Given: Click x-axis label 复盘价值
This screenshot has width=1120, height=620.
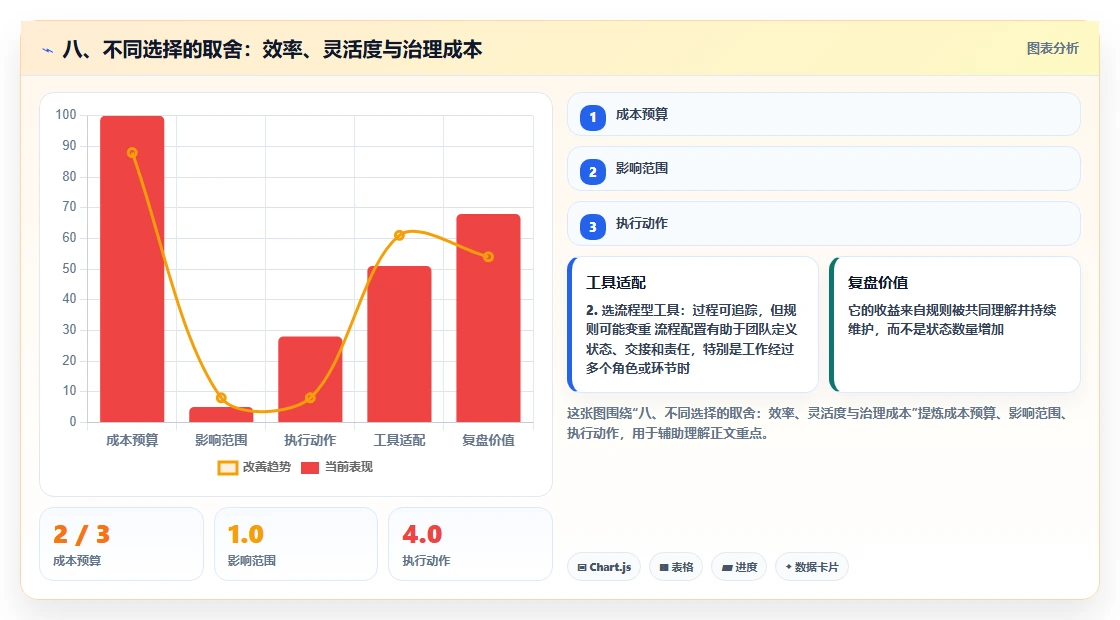Looking at the screenshot, I should pyautogui.click(x=489, y=441).
